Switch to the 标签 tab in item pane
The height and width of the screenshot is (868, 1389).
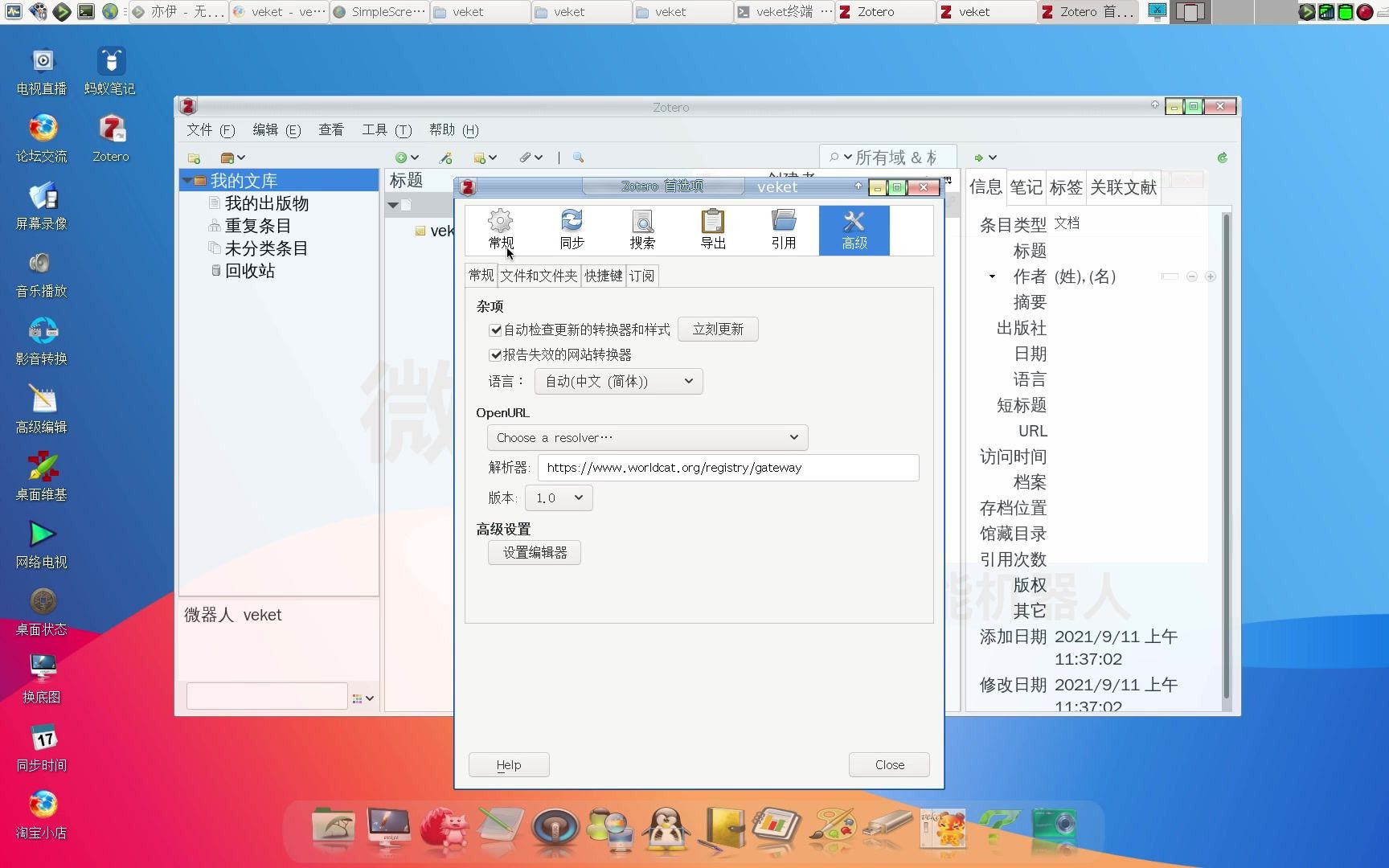(x=1066, y=187)
